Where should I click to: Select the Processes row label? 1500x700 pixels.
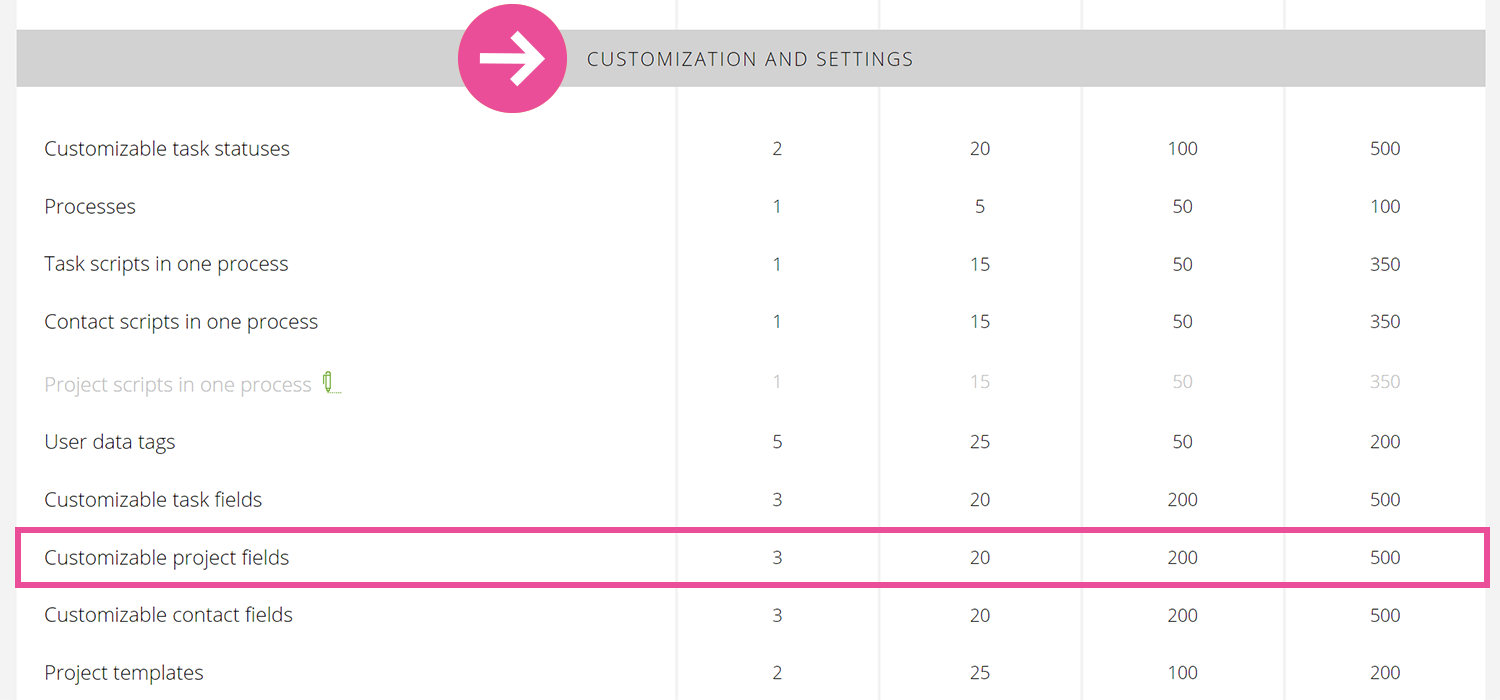(90, 207)
